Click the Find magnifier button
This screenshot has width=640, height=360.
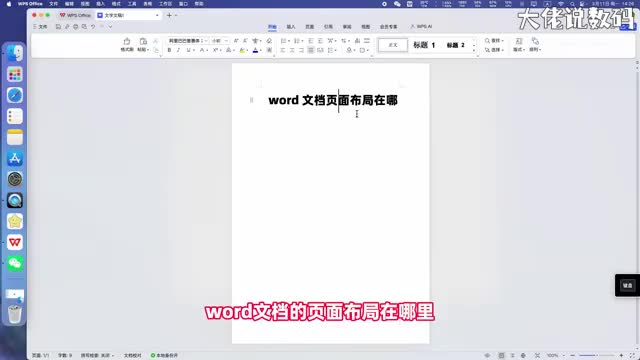(494, 41)
